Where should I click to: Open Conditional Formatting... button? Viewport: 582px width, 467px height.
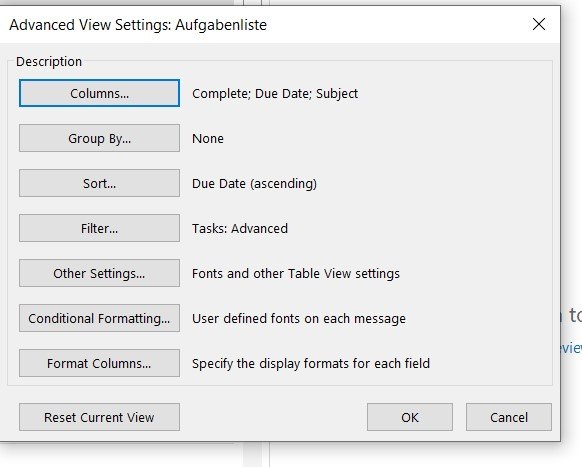click(99, 318)
